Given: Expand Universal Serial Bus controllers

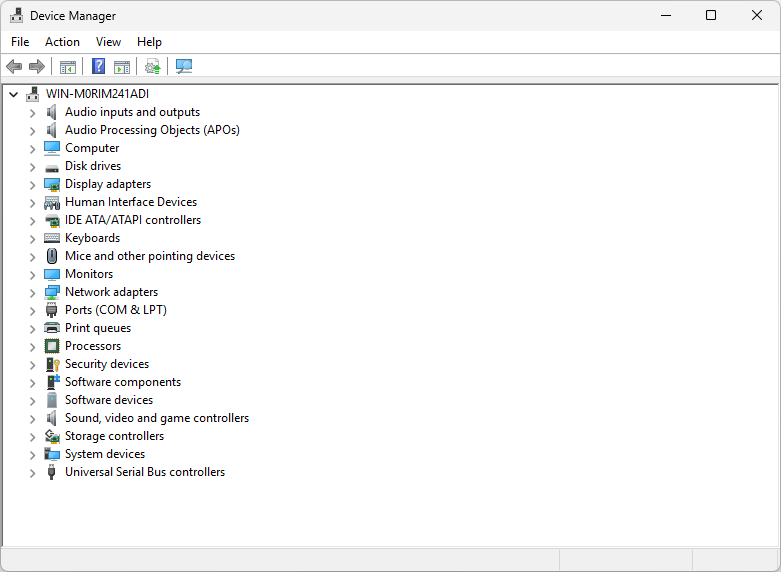Looking at the screenshot, I should (x=32, y=473).
